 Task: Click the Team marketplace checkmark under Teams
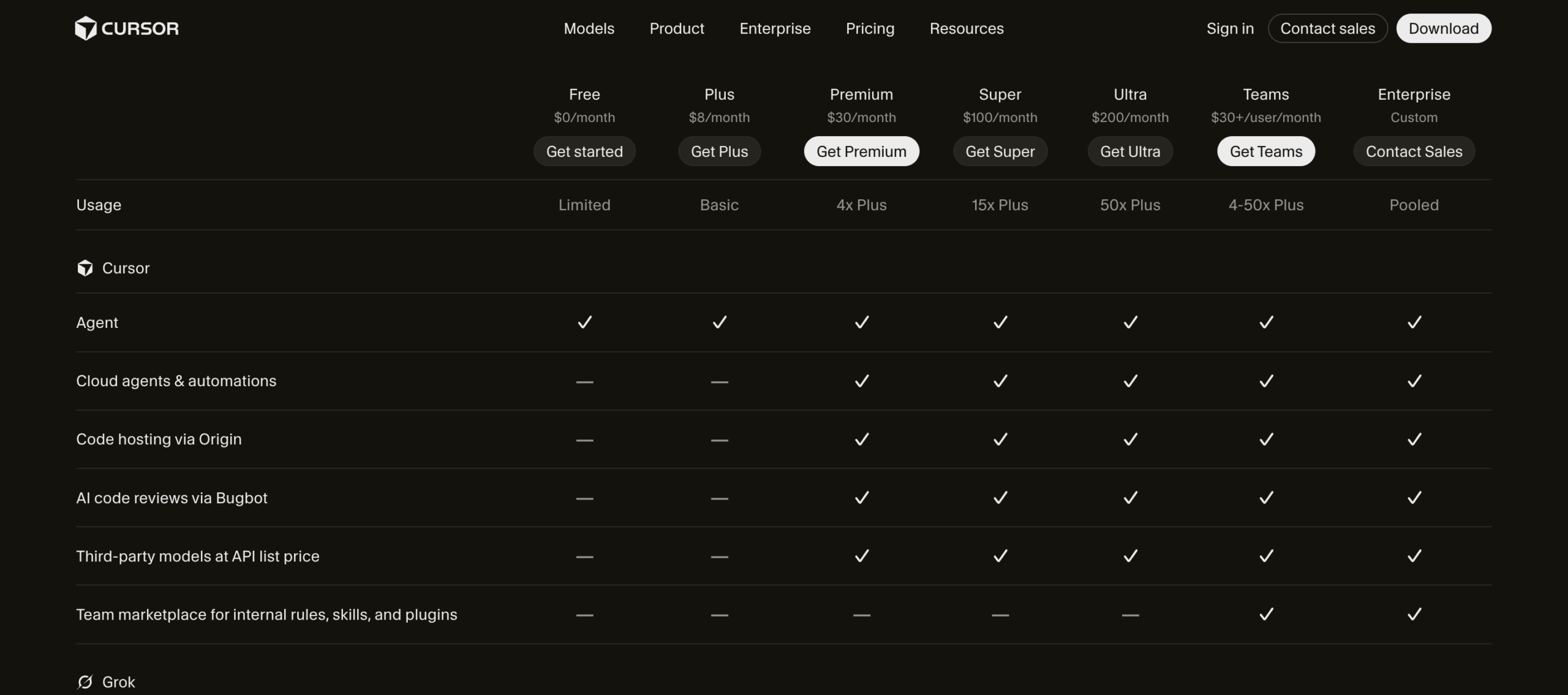coord(1266,613)
